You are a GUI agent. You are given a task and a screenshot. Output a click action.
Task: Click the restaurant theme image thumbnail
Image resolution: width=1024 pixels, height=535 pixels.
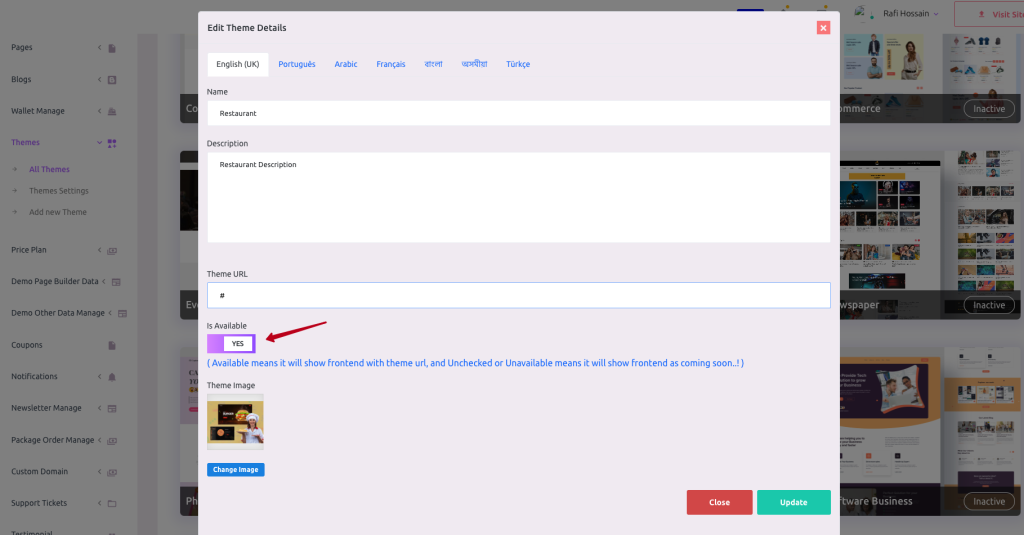(235, 422)
